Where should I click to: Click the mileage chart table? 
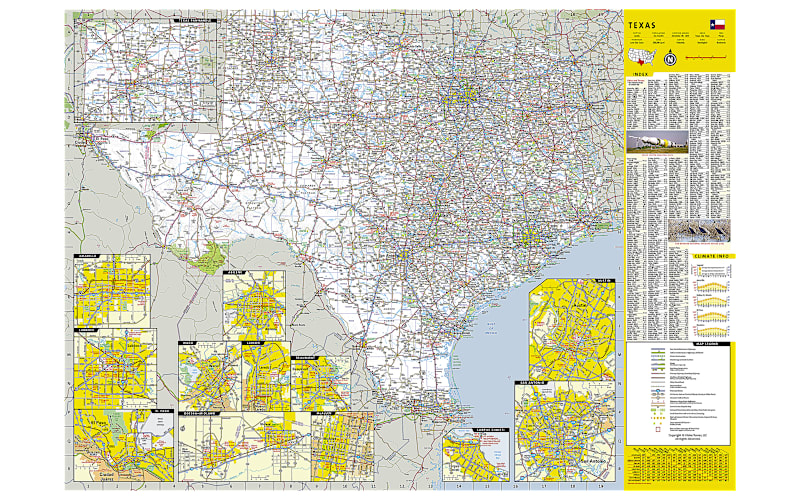pos(679,467)
